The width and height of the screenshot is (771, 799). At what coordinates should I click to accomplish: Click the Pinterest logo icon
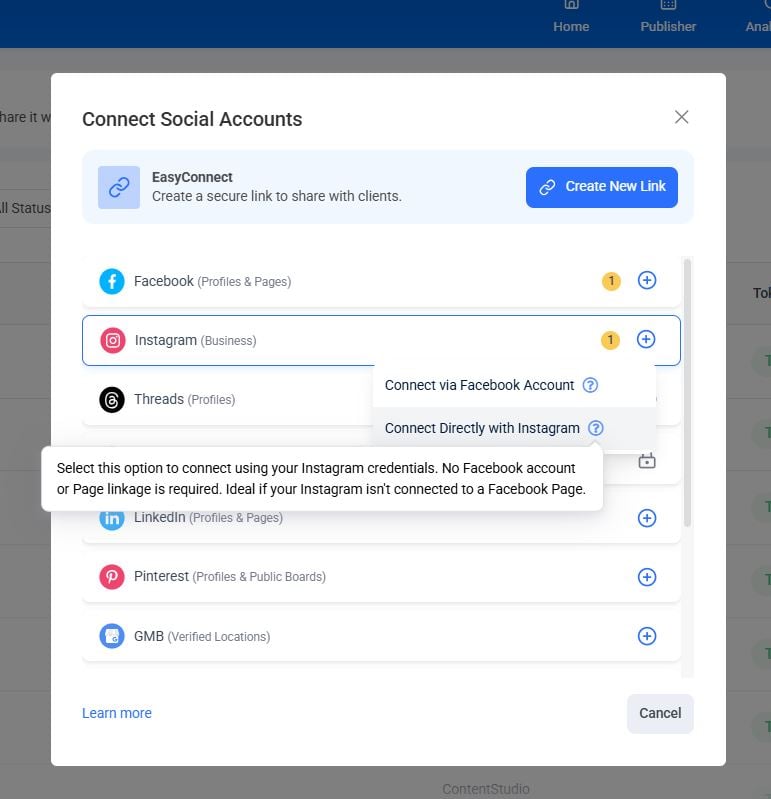point(112,577)
